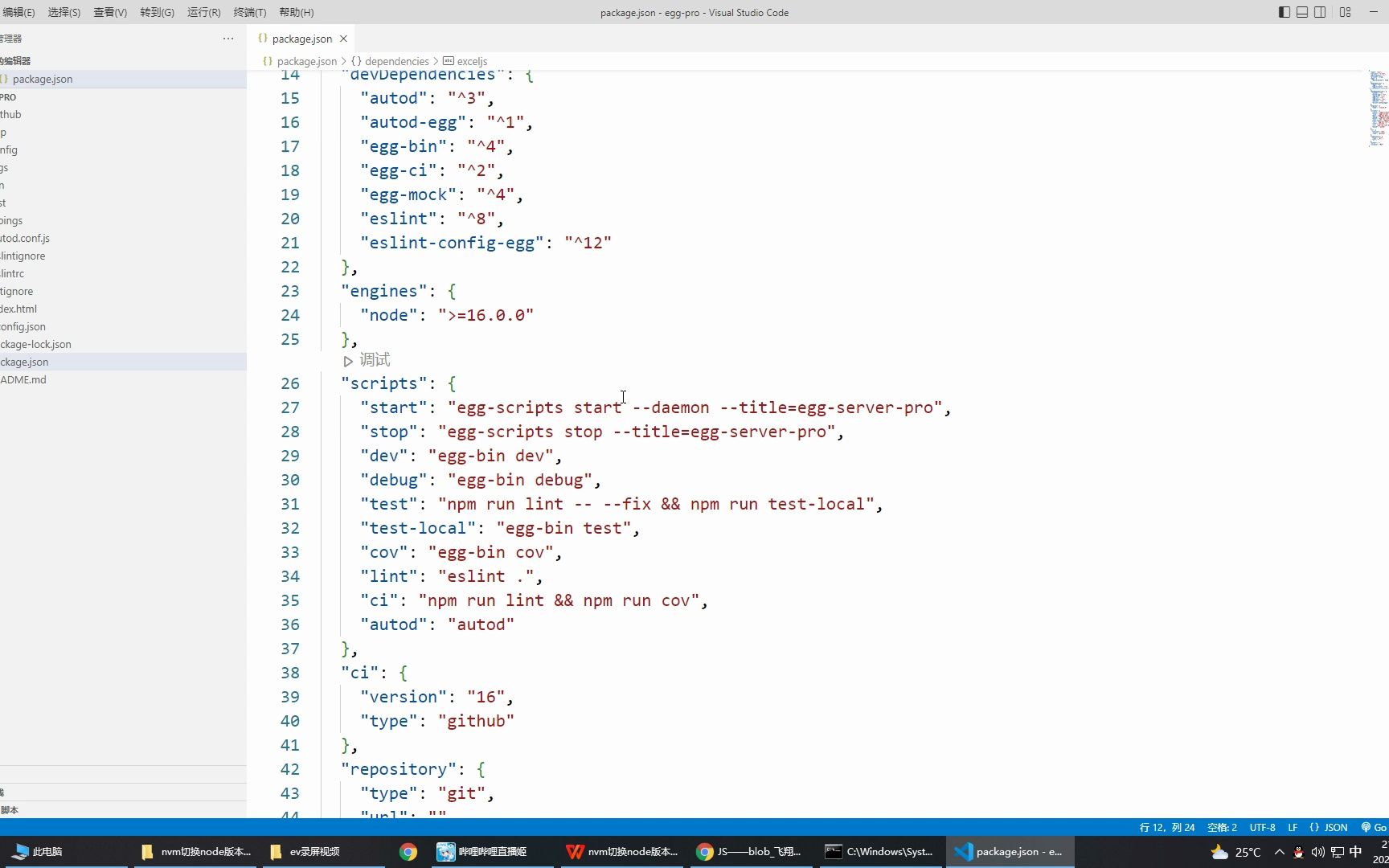Click "eslint-config-egg" dependency key
Viewport: 1389px width, 868px height.
pos(452,243)
